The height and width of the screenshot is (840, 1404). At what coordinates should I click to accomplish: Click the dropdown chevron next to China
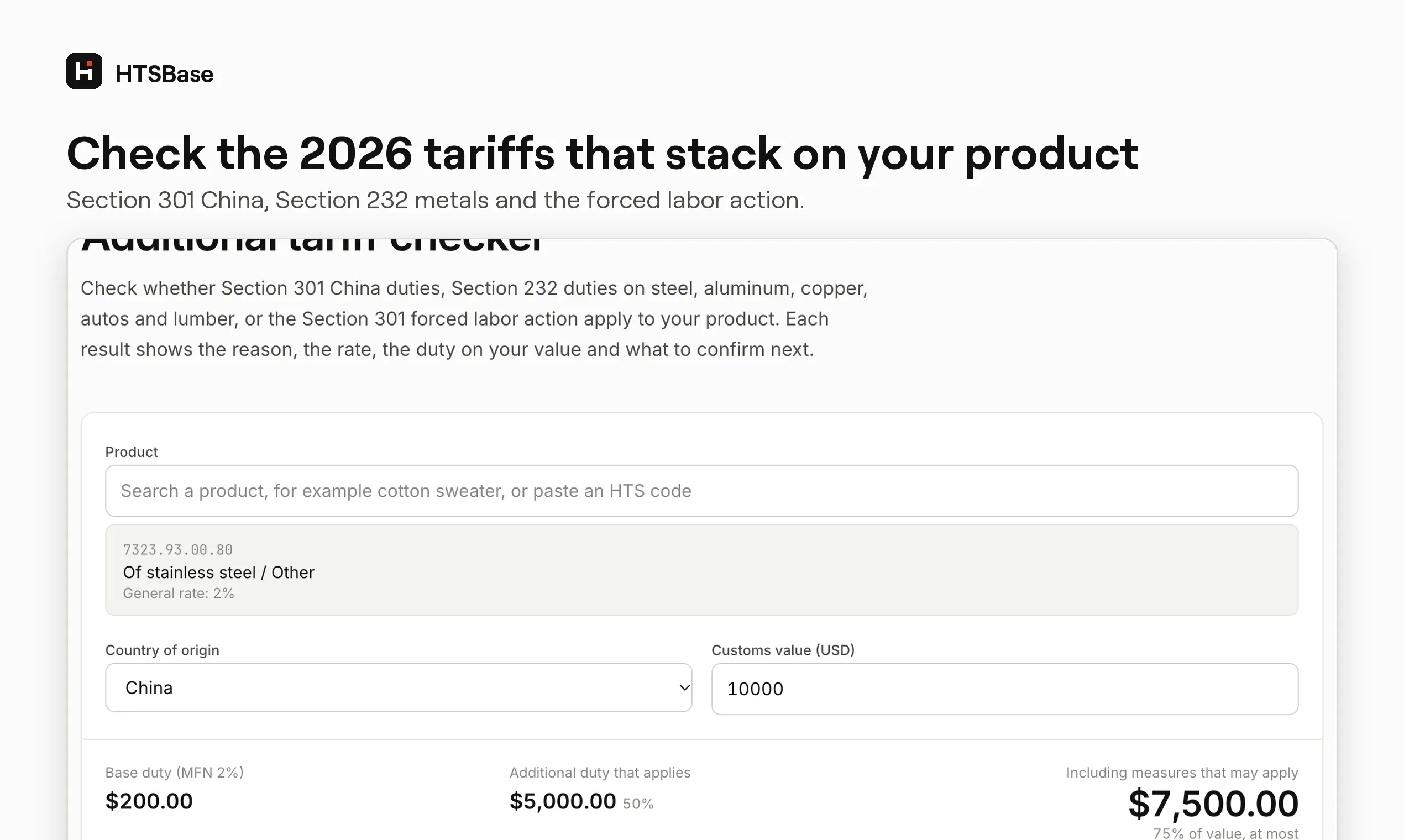tap(684, 687)
